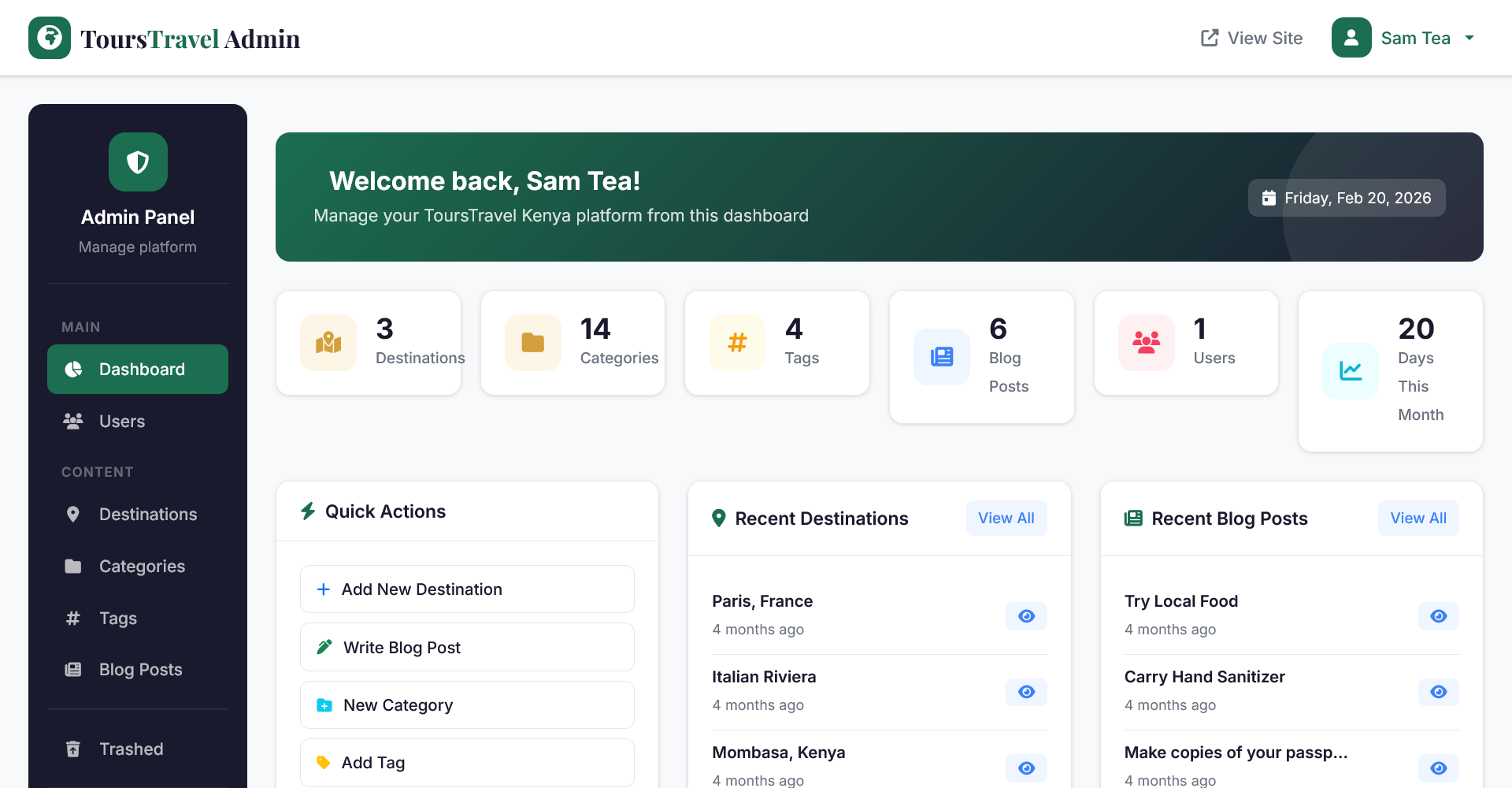Click the Sam Tea username text
1512x788 pixels.
click(1415, 38)
